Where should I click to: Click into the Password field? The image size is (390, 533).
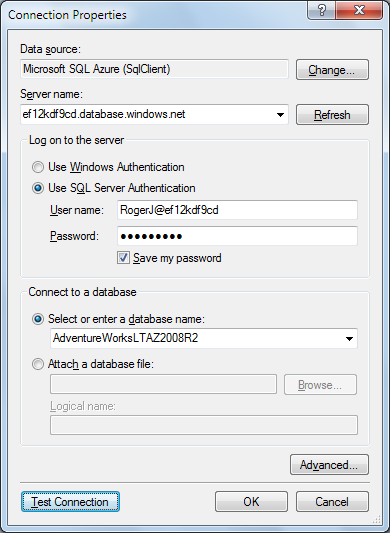(x=237, y=236)
